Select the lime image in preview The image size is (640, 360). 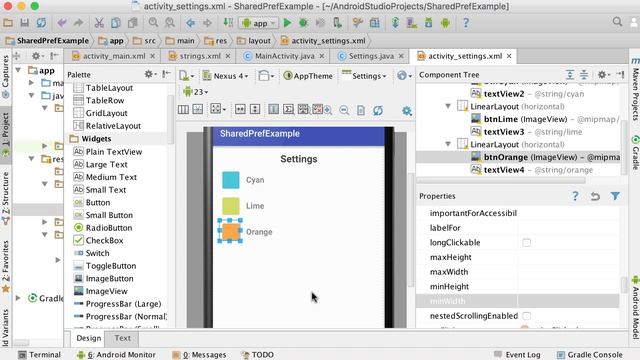click(x=231, y=206)
